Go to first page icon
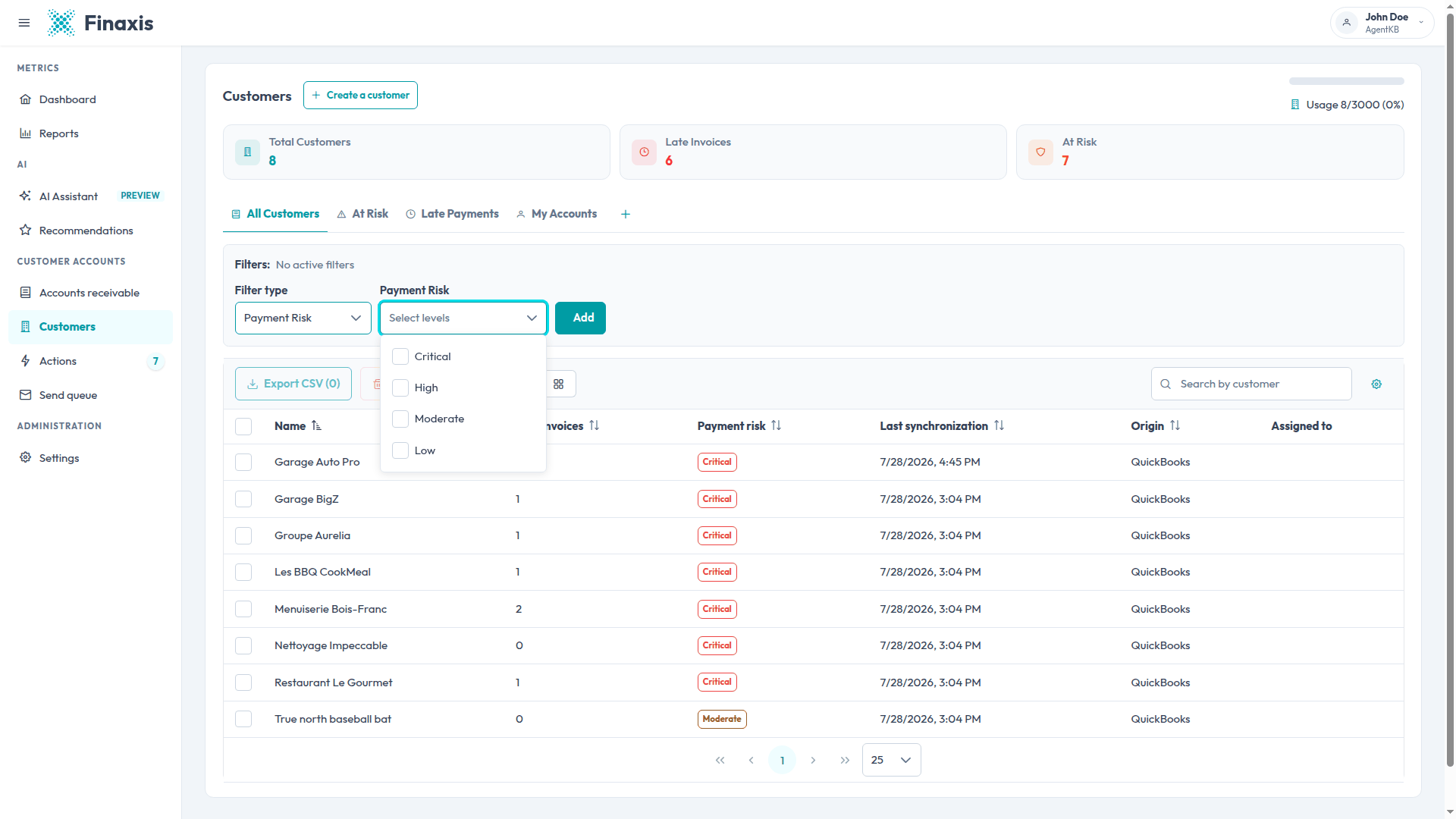The height and width of the screenshot is (819, 1456). click(x=720, y=760)
